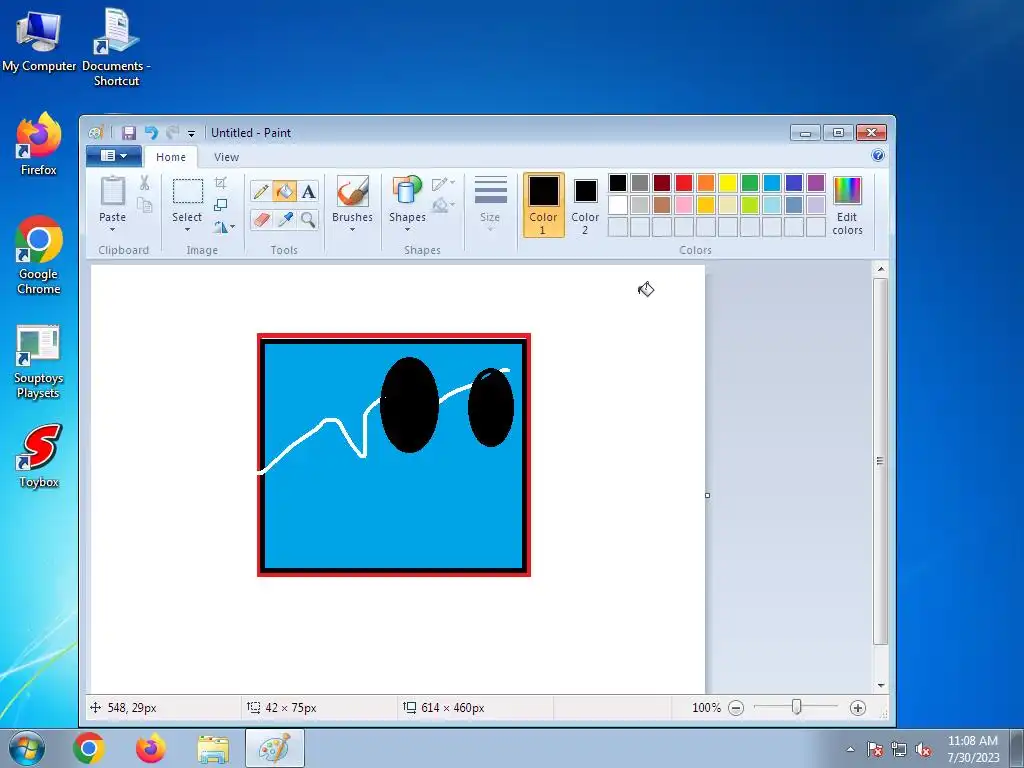
Task: Click the vertical scrollbar up arrow
Action: tap(881, 269)
